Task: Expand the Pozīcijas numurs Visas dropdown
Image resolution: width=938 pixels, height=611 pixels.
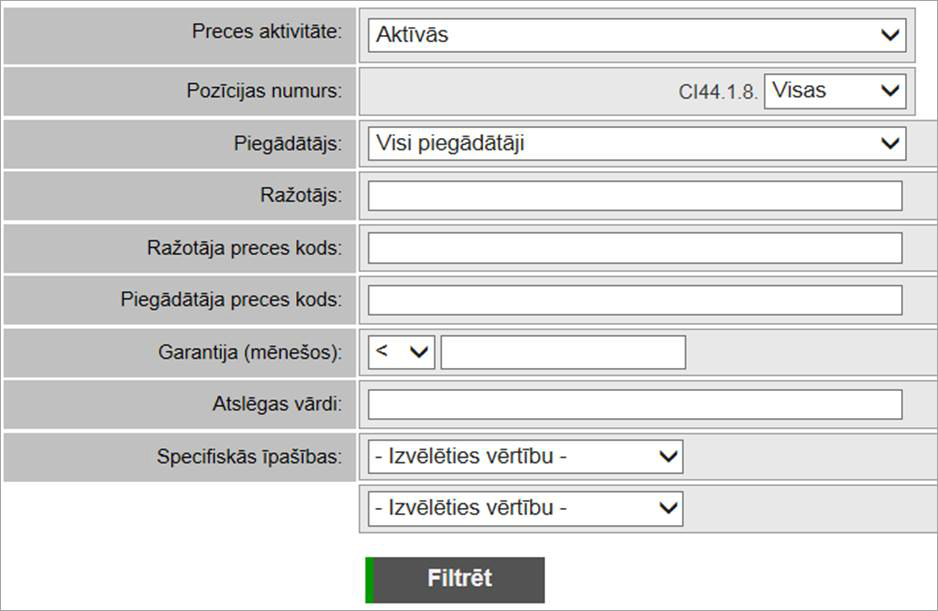Action: (834, 91)
